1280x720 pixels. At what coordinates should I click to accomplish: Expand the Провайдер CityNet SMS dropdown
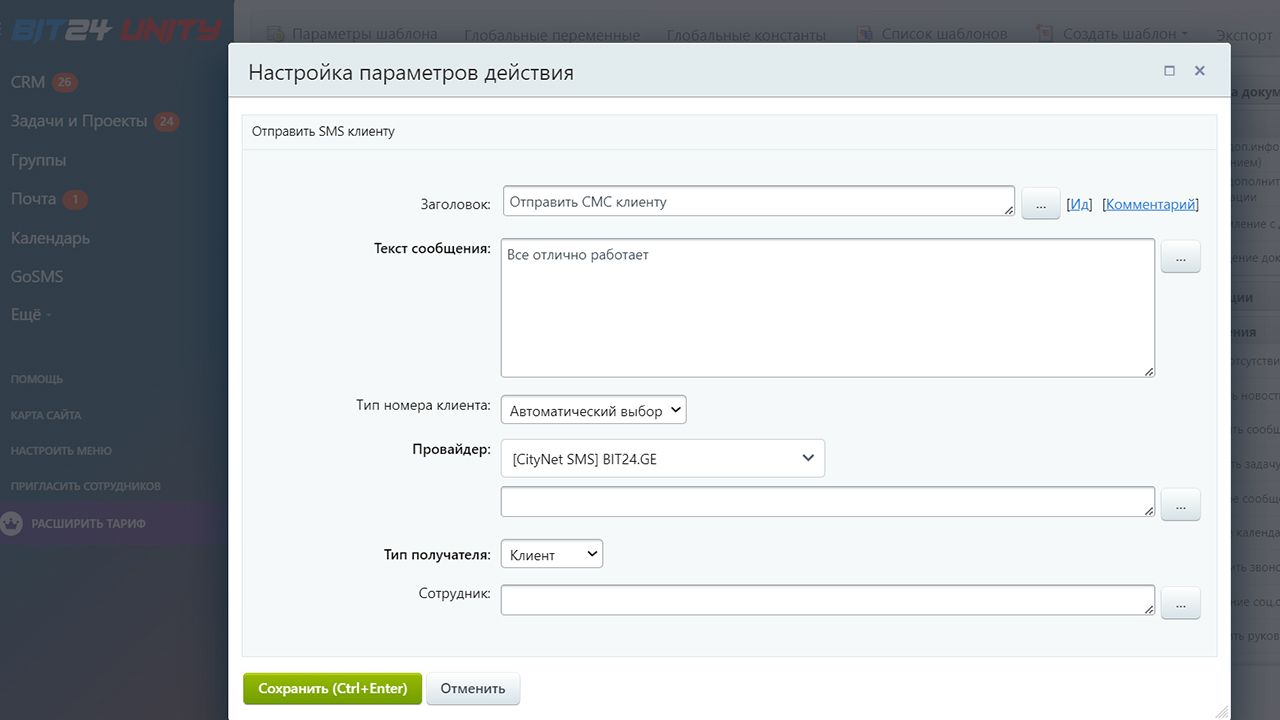[662, 459]
